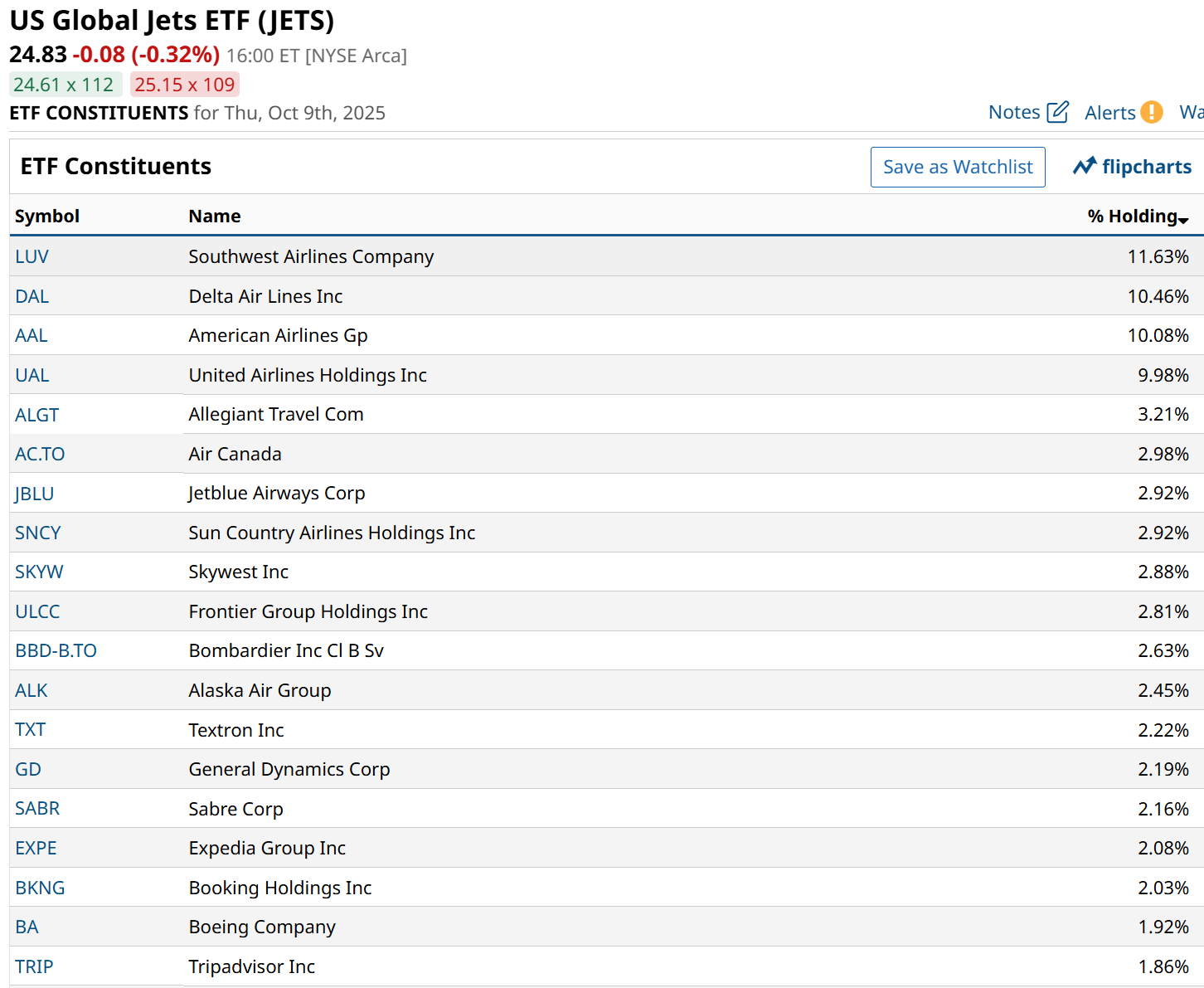
Task: Click the 1.86% holding value
Action: coord(1163,966)
